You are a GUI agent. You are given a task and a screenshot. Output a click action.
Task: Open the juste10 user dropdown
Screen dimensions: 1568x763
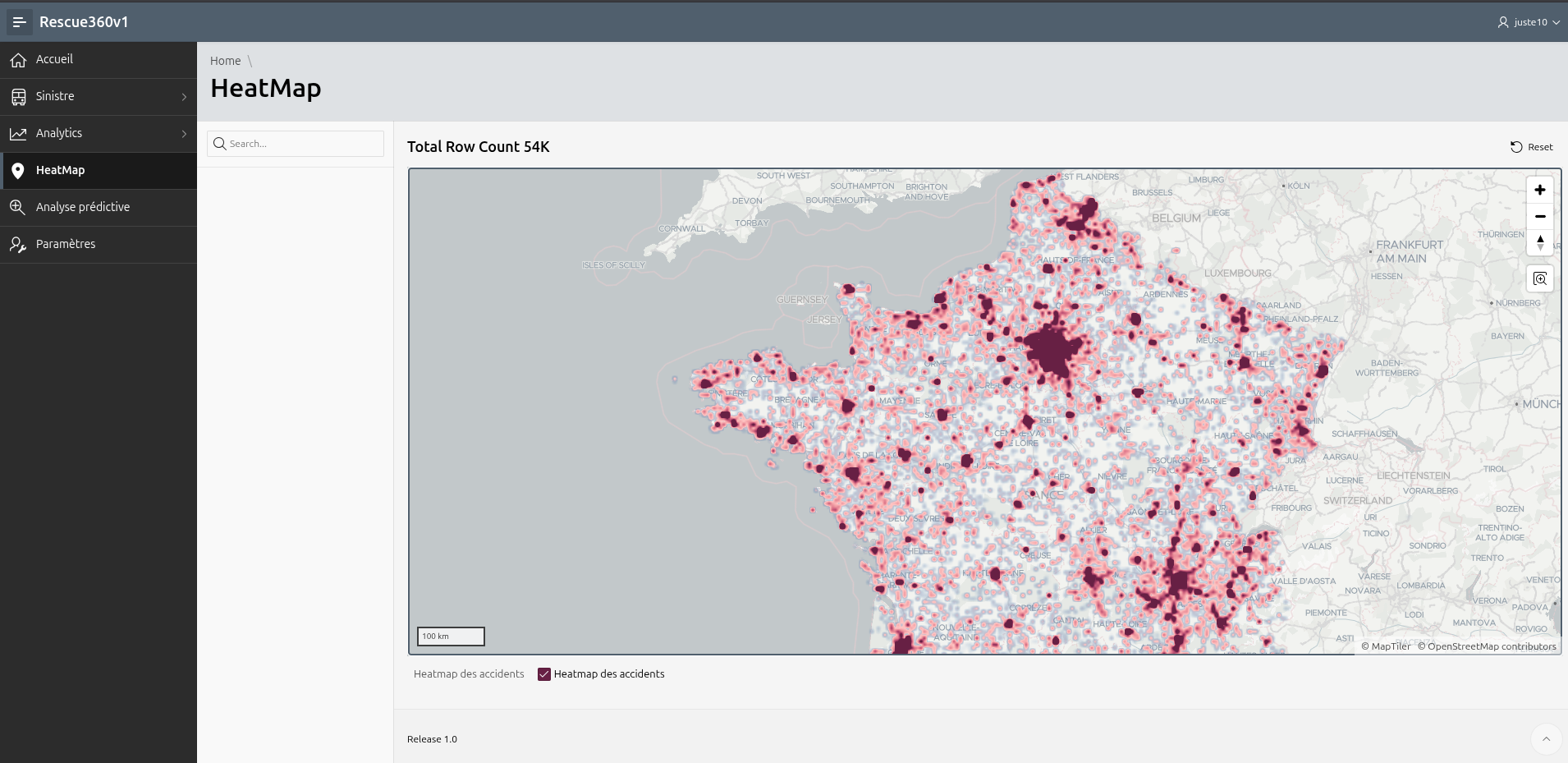click(1529, 22)
